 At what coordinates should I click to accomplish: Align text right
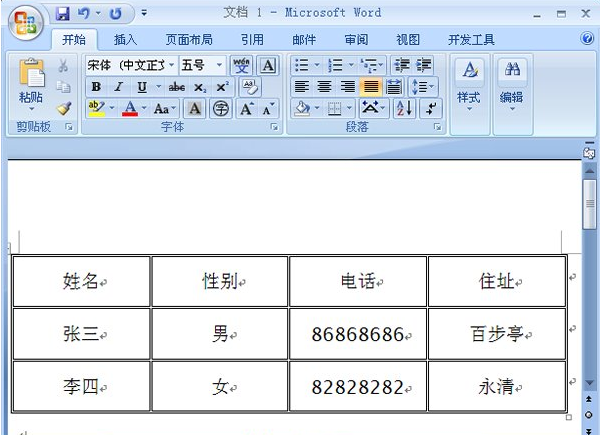tap(348, 87)
